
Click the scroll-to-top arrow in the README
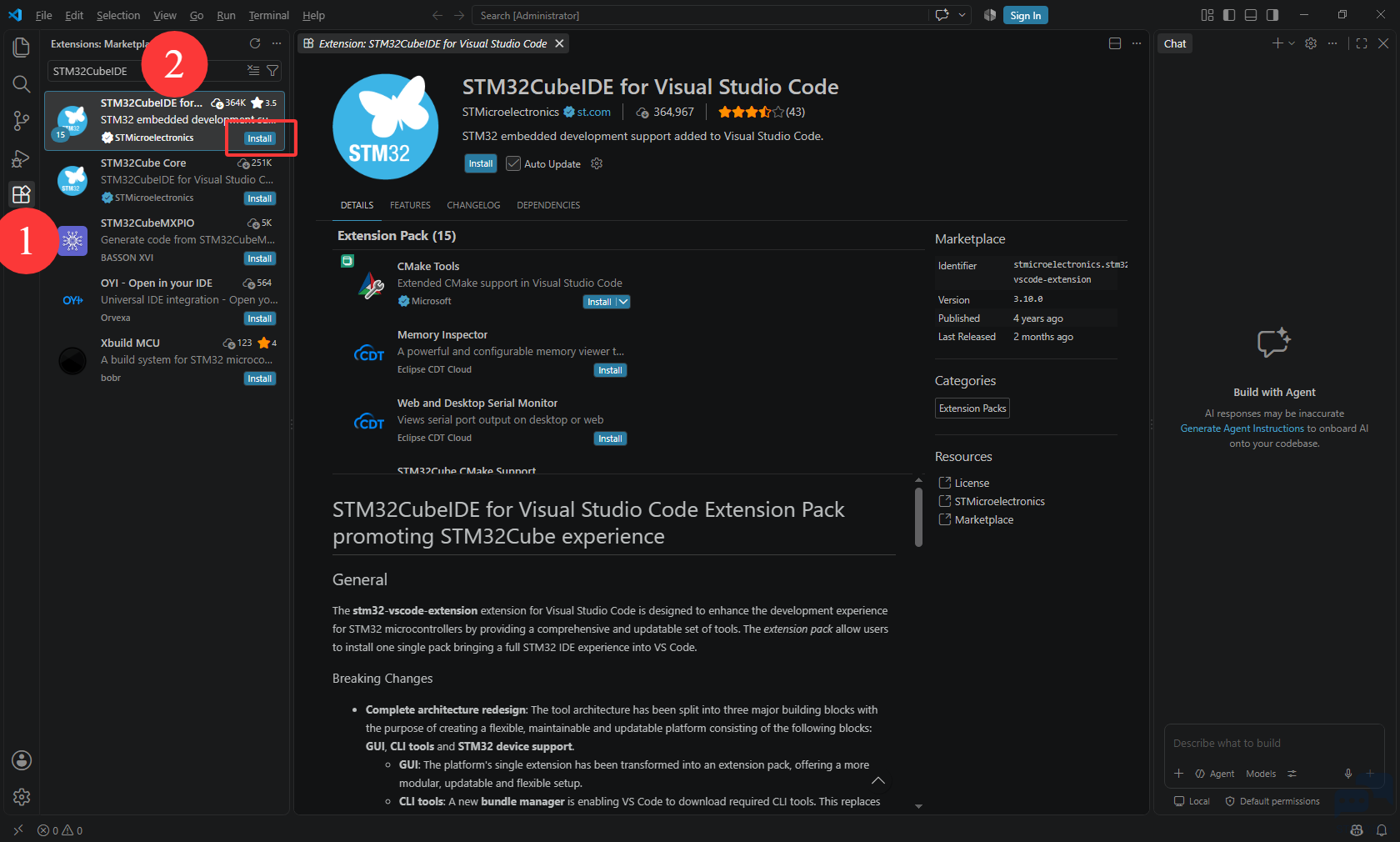(x=878, y=781)
